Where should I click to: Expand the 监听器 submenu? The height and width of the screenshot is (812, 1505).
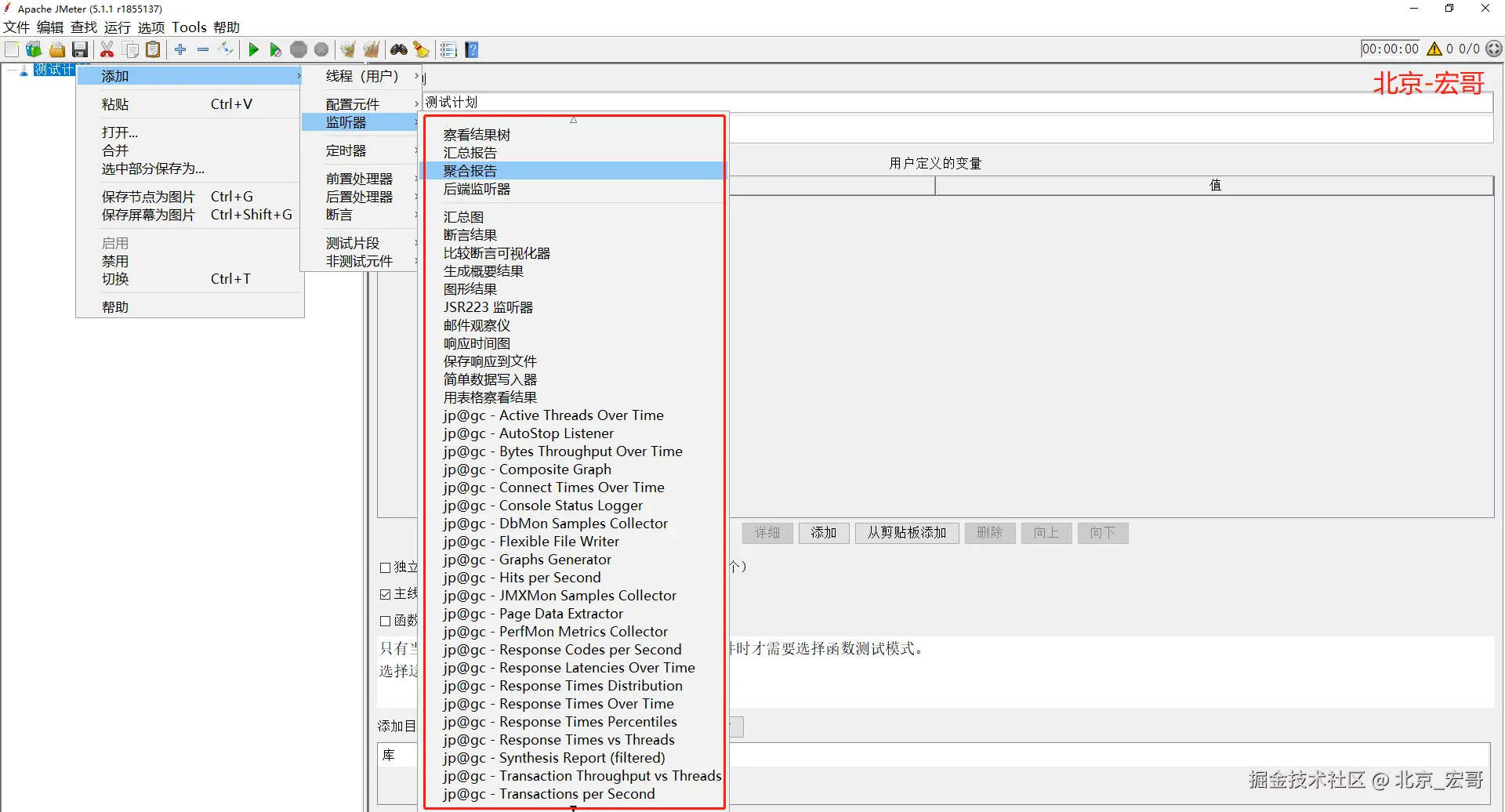tap(361, 122)
